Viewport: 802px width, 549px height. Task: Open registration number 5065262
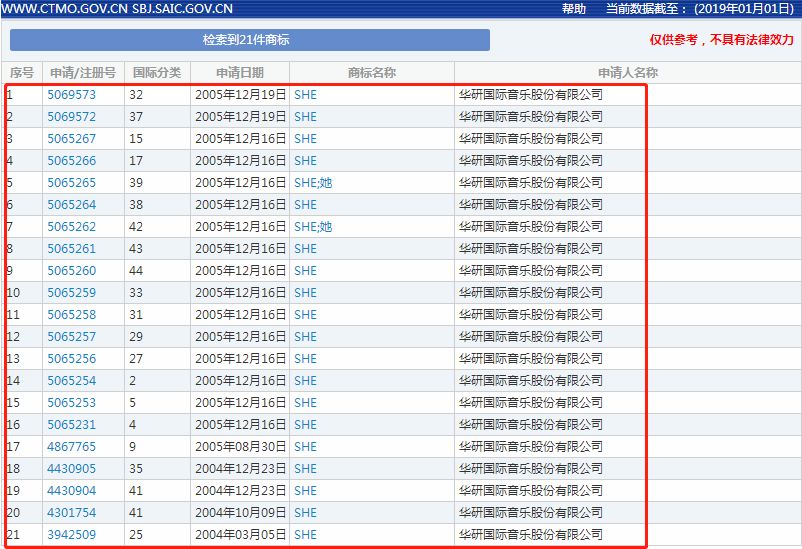72,227
